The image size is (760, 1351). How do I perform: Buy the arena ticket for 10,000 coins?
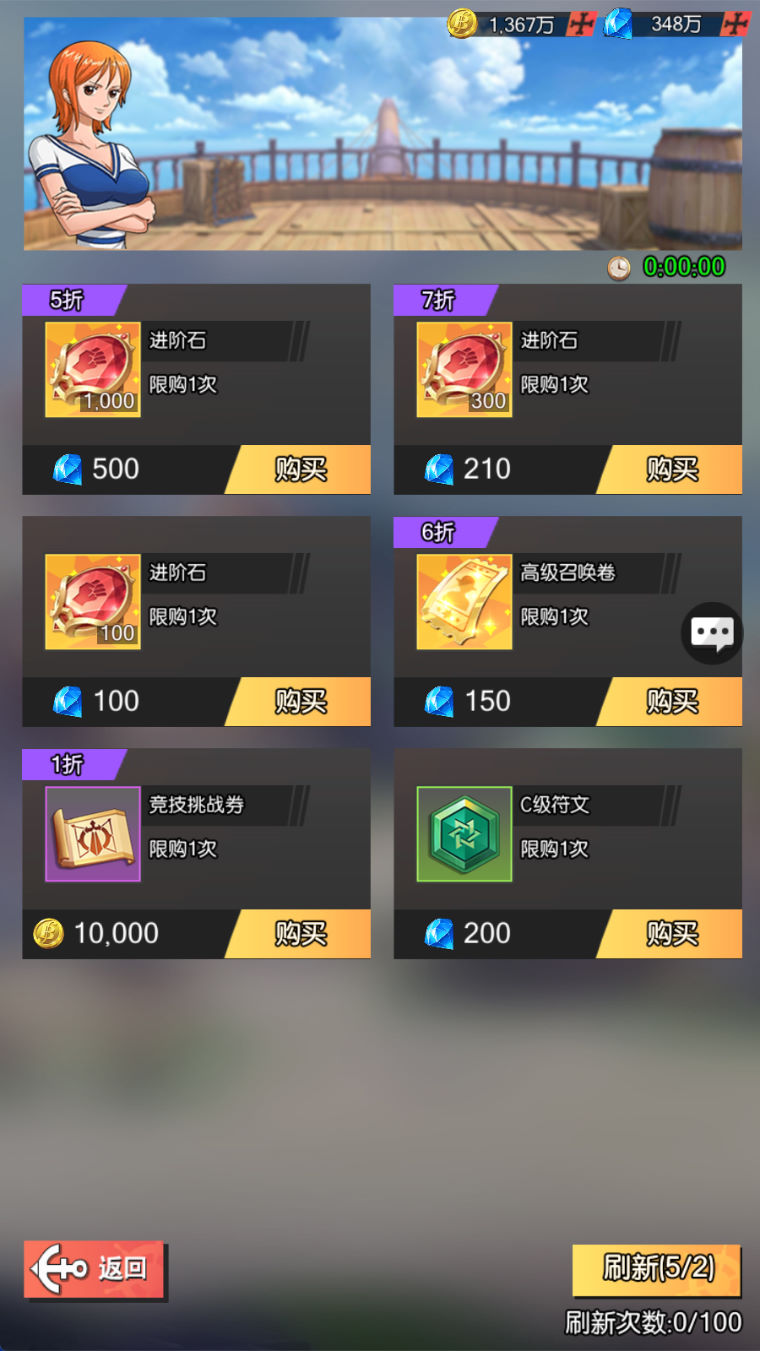tap(298, 933)
